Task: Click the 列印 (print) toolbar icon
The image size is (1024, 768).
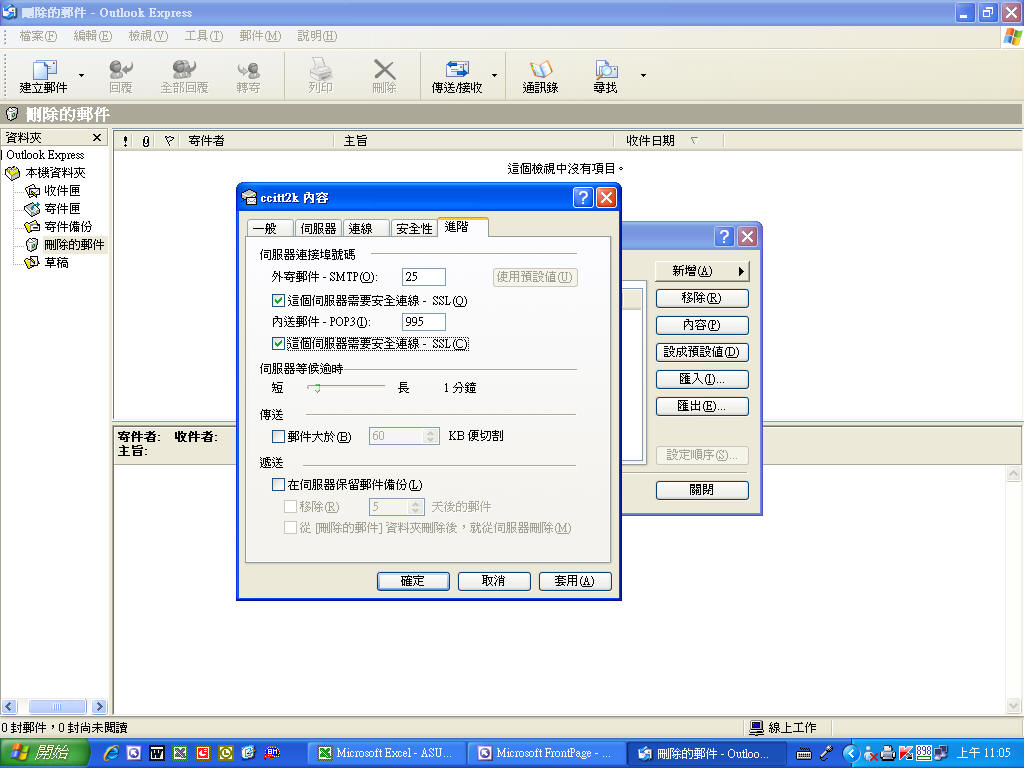Action: click(x=320, y=75)
